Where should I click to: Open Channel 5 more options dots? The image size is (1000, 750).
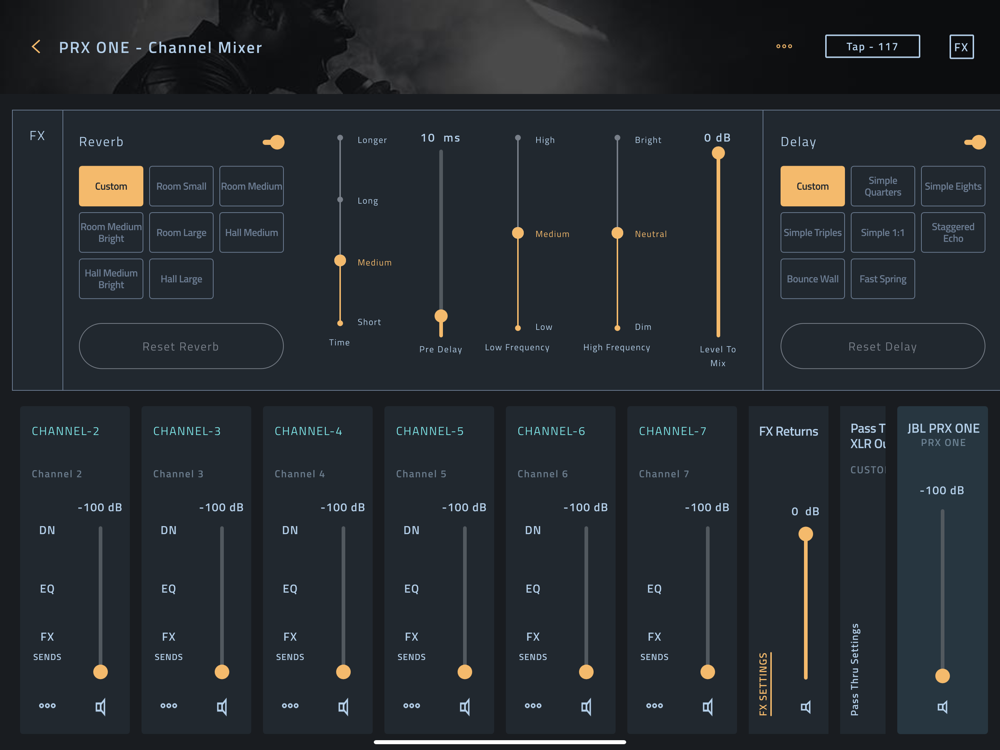click(x=411, y=705)
